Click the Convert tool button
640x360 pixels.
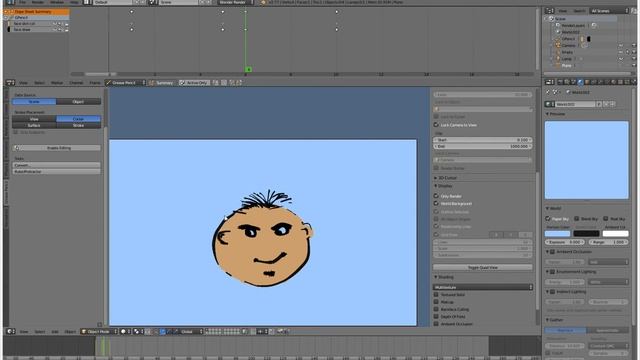tap(57, 165)
